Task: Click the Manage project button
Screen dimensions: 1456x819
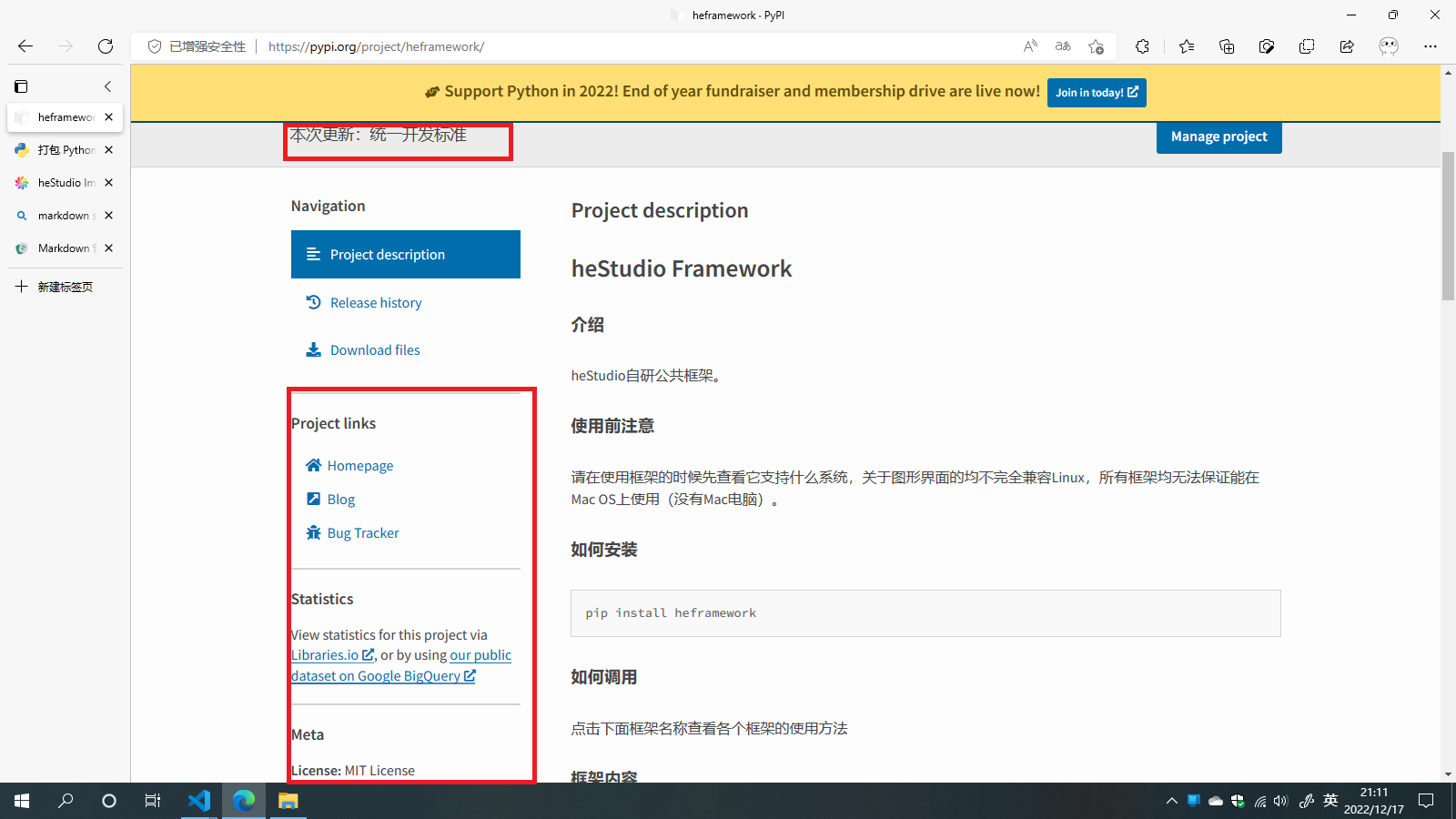Action: (1218, 136)
